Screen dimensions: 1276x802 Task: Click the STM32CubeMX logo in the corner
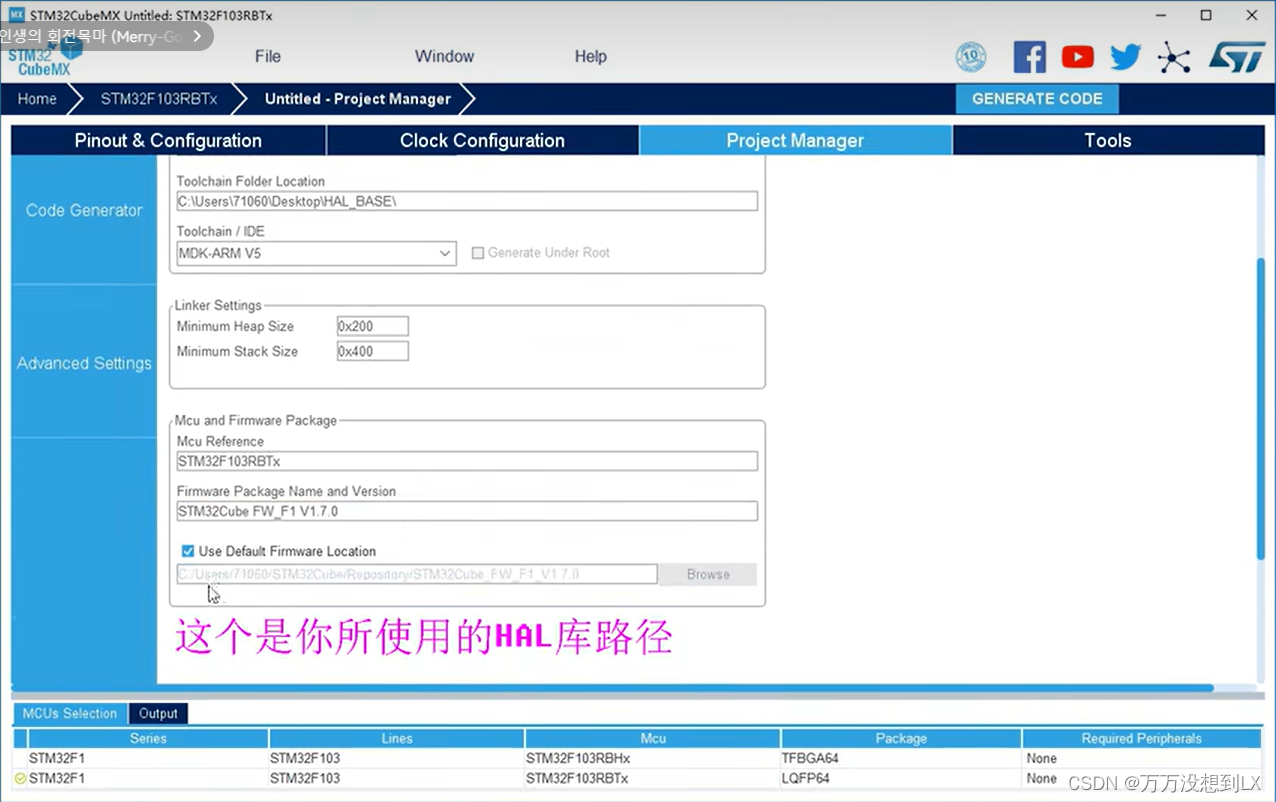pos(40,62)
